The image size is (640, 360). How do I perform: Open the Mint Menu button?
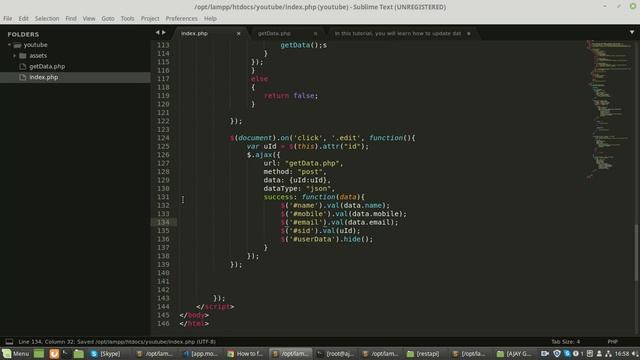click(x=16, y=353)
